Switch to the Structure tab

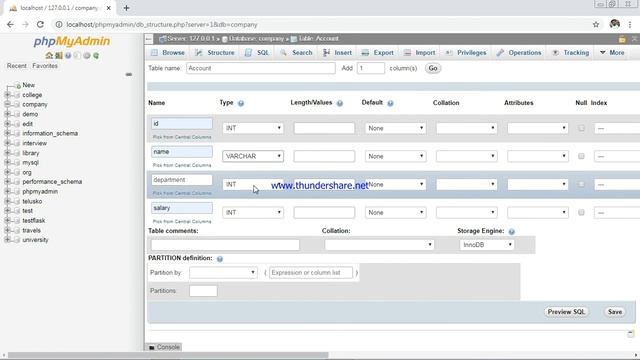click(215, 53)
